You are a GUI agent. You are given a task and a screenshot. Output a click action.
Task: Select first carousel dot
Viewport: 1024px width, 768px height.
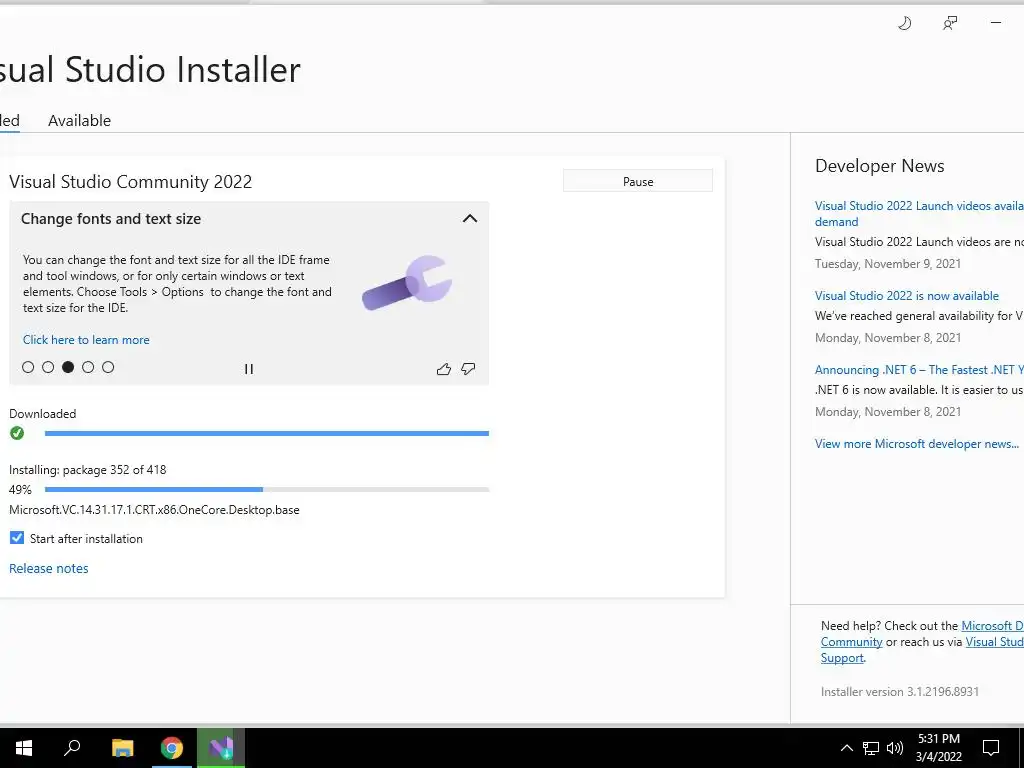click(28, 367)
